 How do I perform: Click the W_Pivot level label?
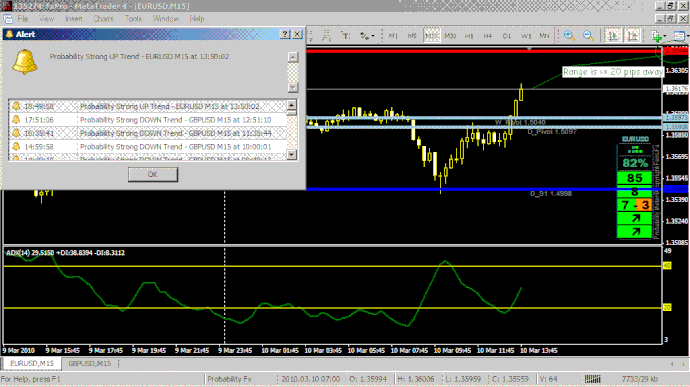(x=520, y=122)
